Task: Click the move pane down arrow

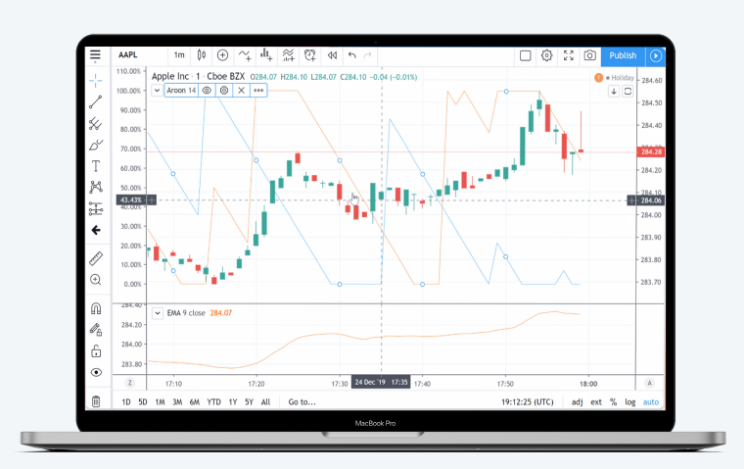Action: (614, 91)
